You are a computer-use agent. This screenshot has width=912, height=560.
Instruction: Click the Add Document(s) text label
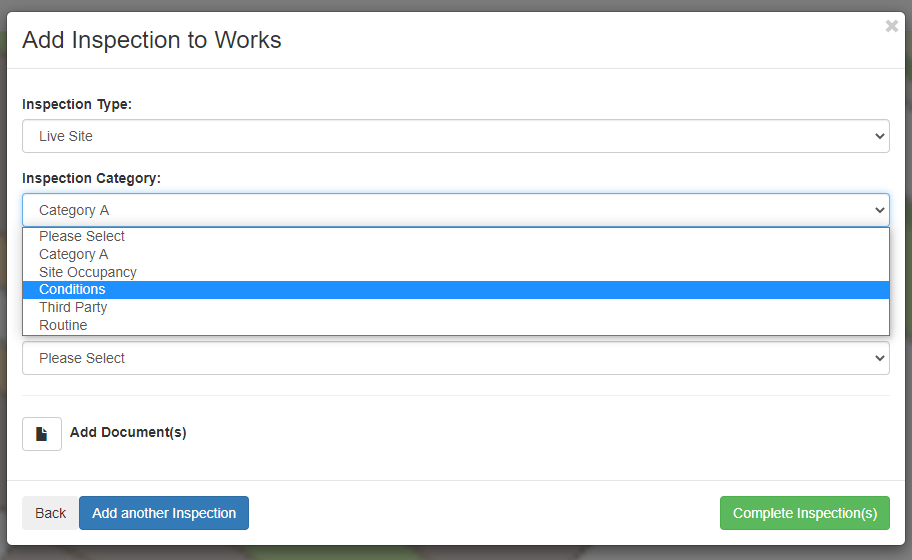tap(128, 433)
